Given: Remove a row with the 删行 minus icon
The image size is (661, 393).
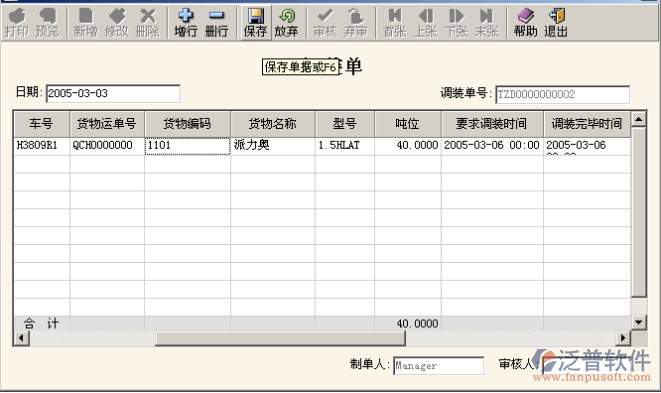Looking at the screenshot, I should point(216,23).
